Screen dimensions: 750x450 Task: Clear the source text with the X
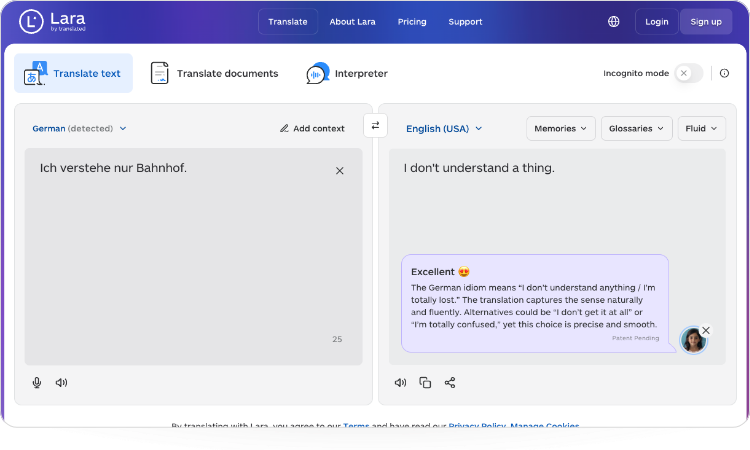coord(340,171)
